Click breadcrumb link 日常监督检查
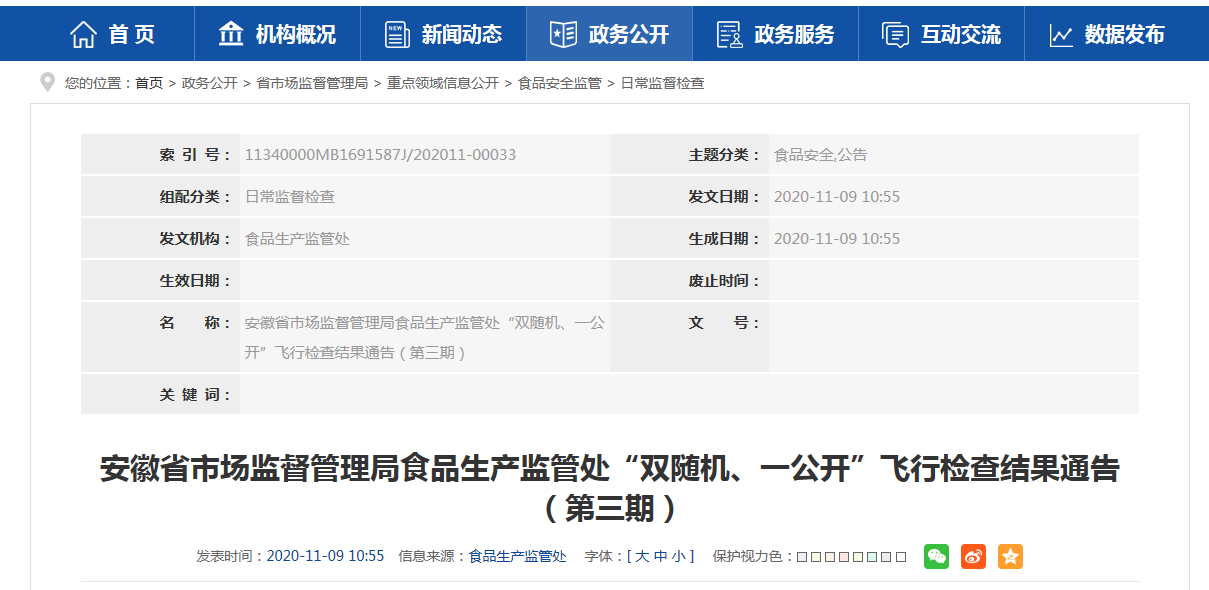This screenshot has width=1209, height=590. [662, 83]
